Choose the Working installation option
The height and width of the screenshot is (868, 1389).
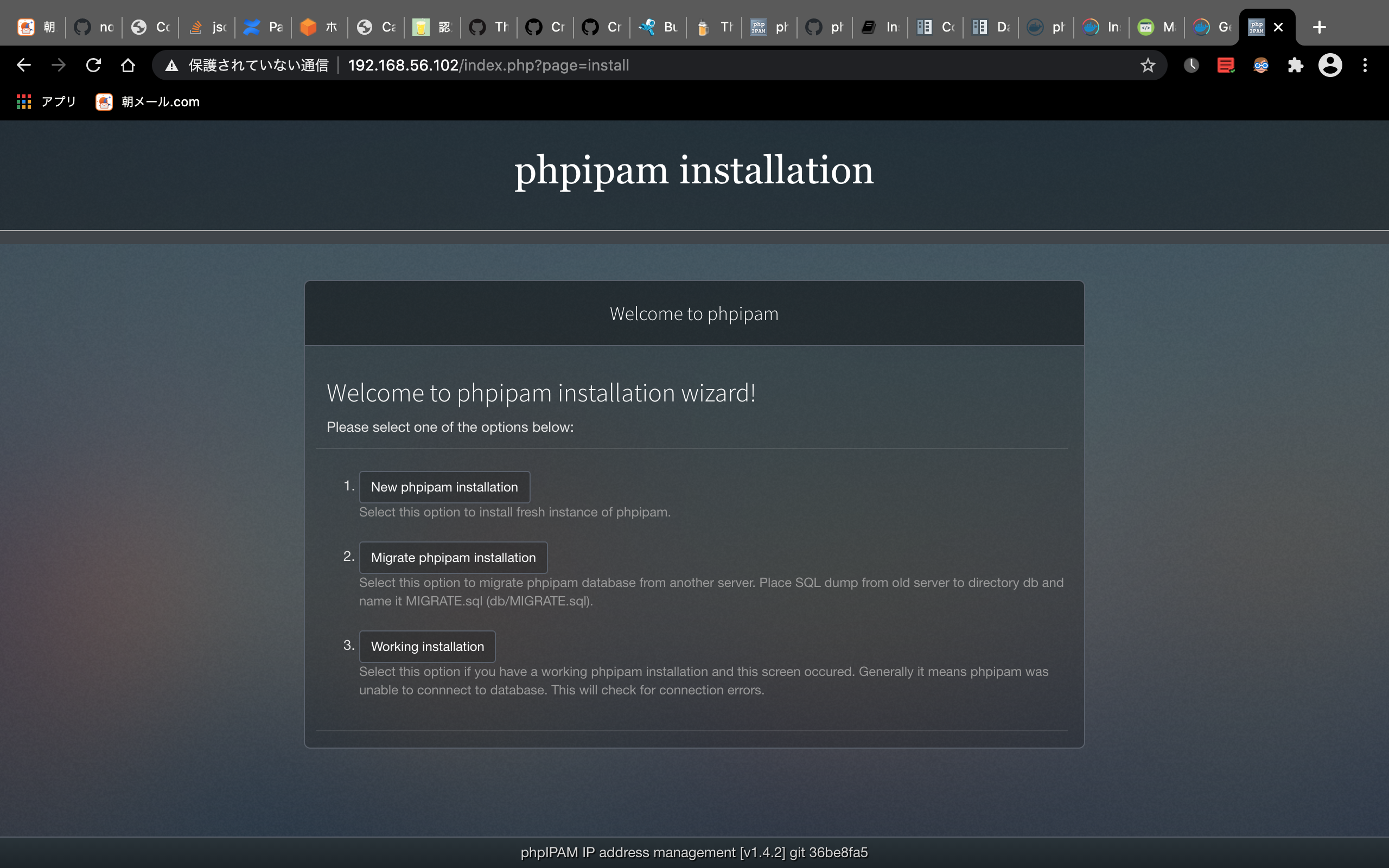tap(427, 647)
